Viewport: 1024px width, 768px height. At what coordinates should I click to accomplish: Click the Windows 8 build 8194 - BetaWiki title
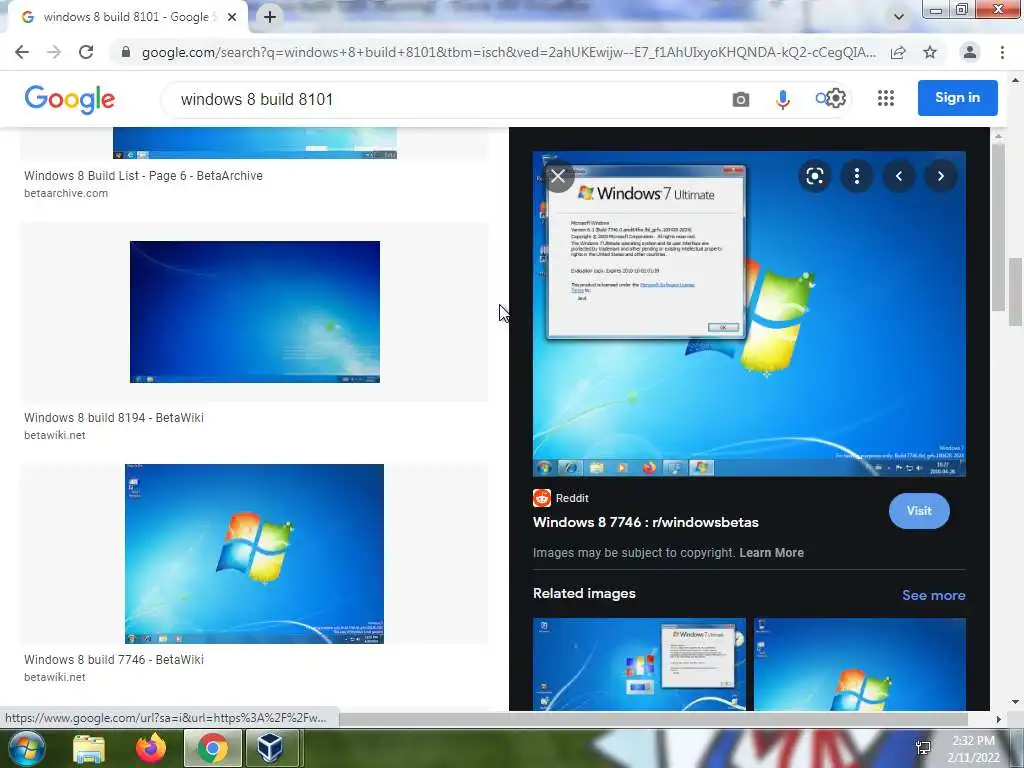click(x=114, y=418)
